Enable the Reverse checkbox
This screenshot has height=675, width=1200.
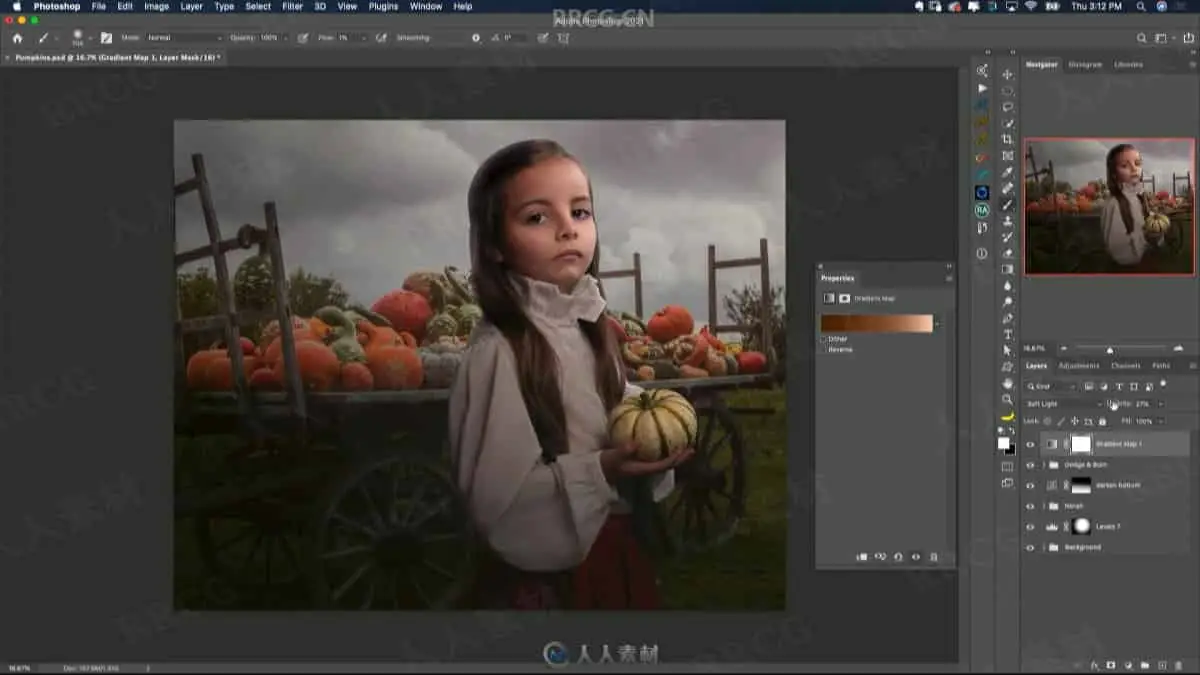point(824,349)
